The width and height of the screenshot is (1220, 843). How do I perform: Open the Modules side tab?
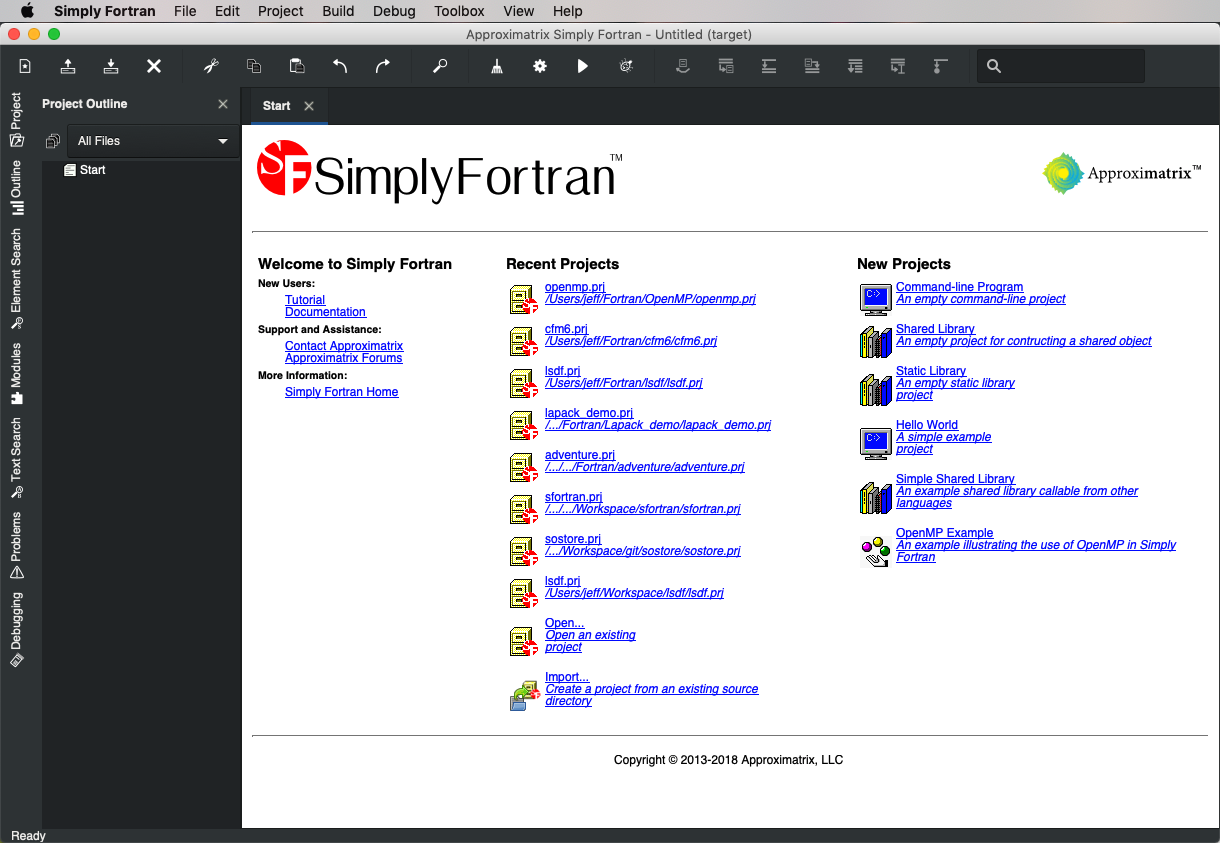pos(16,374)
